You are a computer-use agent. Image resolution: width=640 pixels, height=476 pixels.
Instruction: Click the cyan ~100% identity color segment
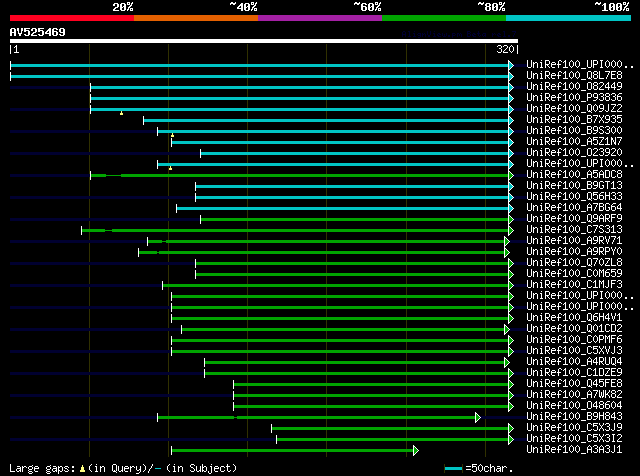click(x=569, y=18)
